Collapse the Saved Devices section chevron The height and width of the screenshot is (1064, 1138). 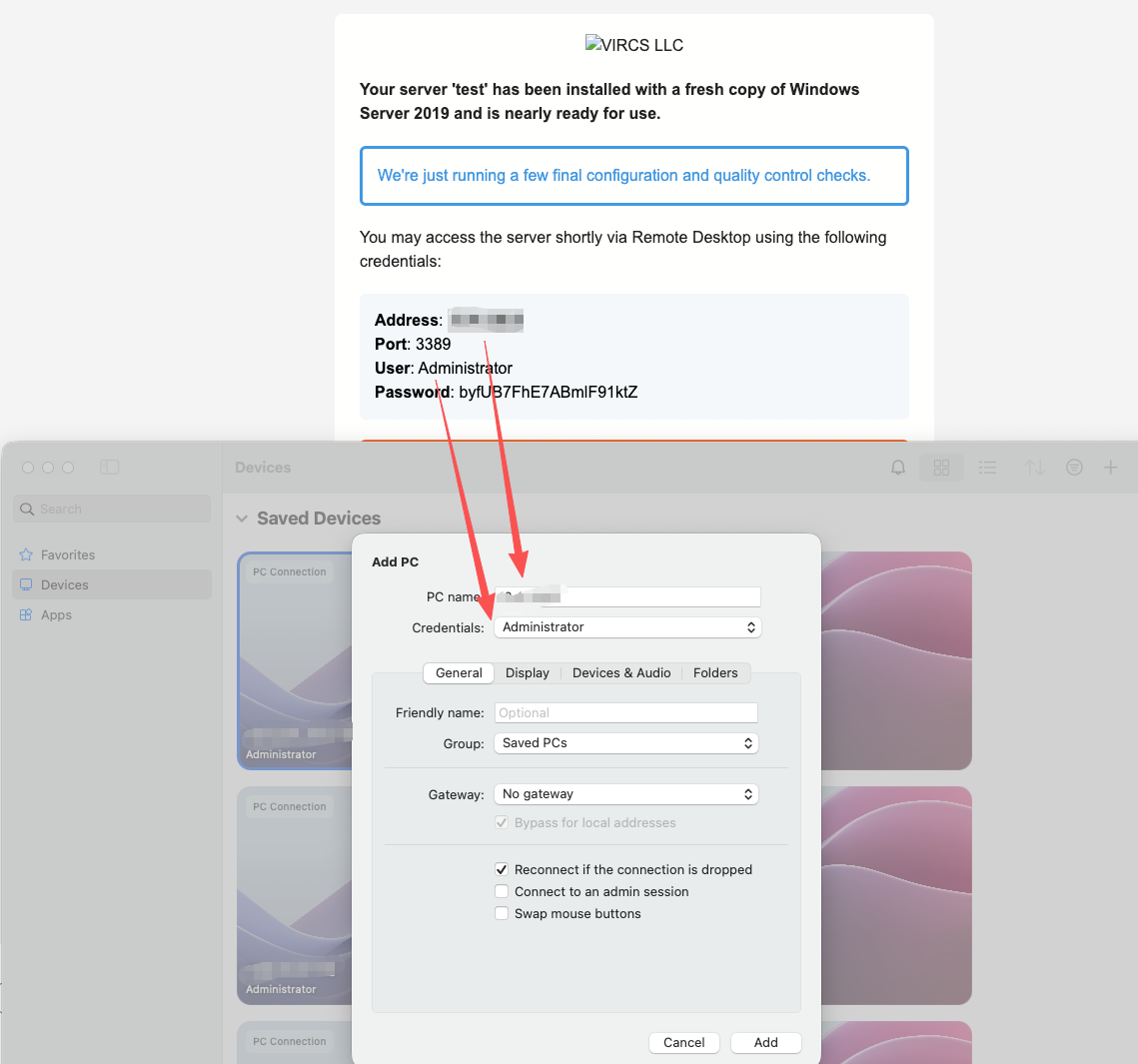tap(243, 519)
